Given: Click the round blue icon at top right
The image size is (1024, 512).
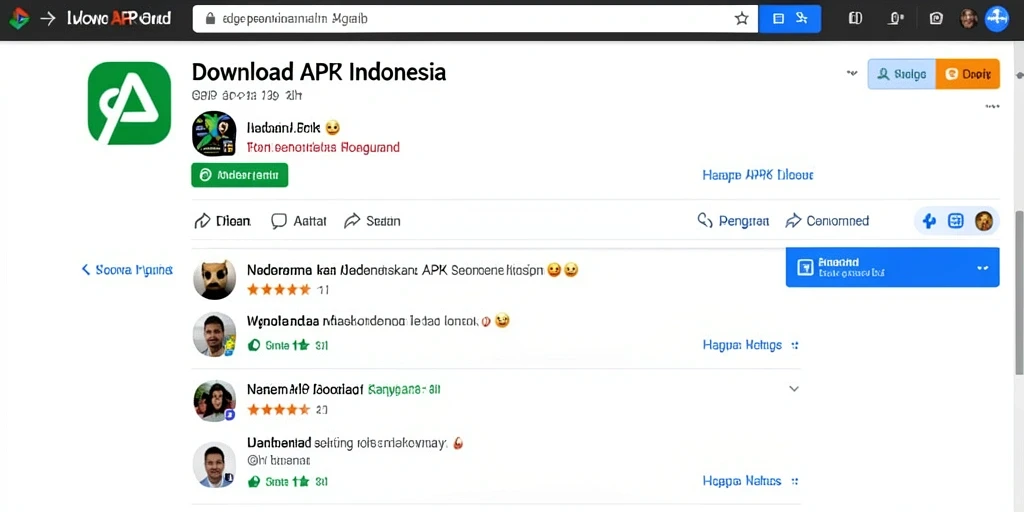Looking at the screenshot, I should 997,19.
